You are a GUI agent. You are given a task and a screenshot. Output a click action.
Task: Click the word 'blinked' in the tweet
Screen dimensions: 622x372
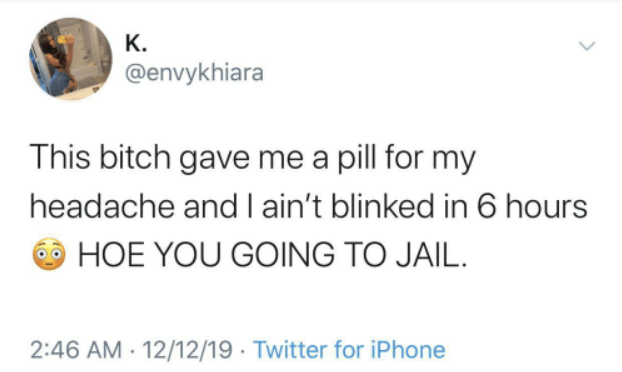[382, 207]
